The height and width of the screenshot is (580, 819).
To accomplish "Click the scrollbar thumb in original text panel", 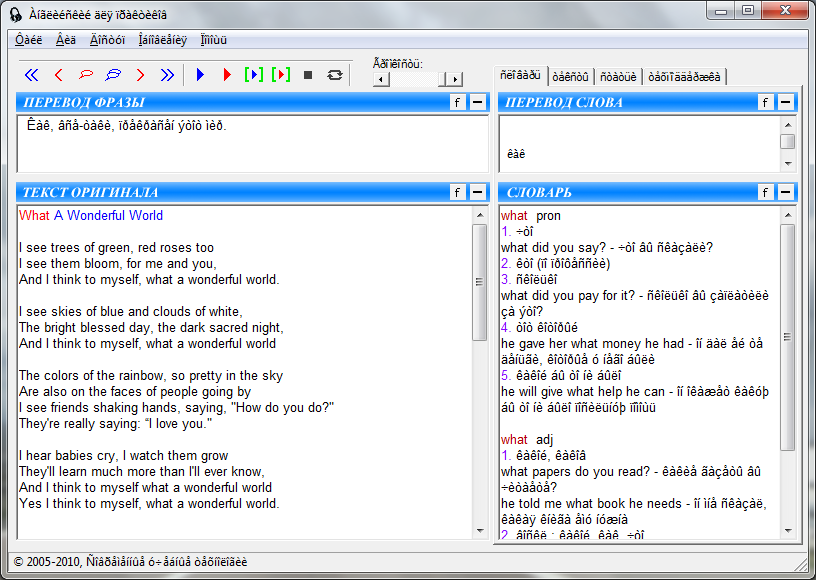I will [x=480, y=283].
